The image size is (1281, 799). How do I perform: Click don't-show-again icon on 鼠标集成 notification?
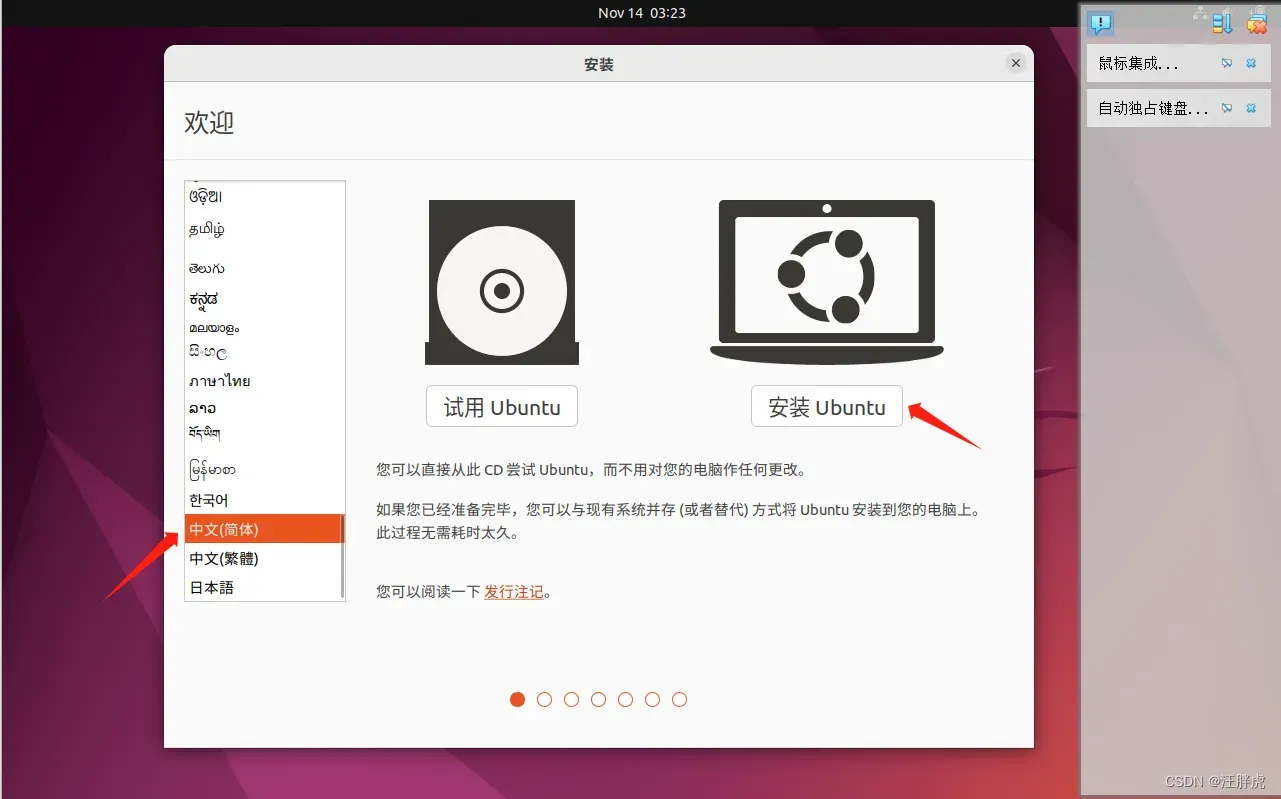pyautogui.click(x=1227, y=63)
